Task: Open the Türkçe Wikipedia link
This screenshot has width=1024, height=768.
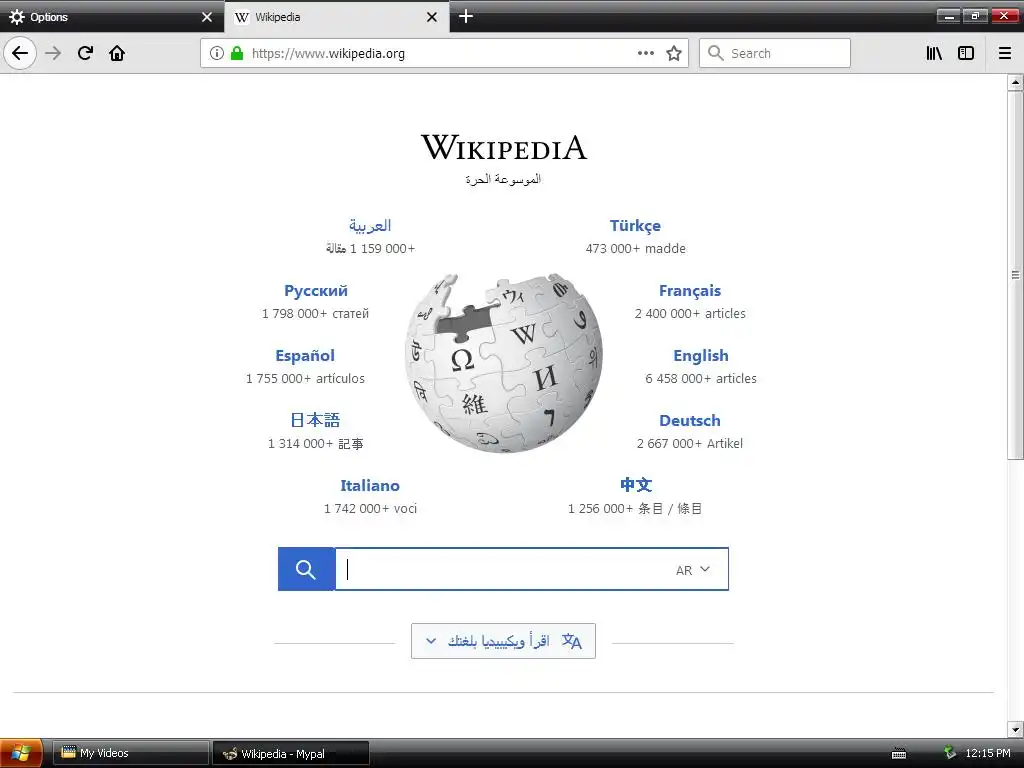Action: coord(635,226)
